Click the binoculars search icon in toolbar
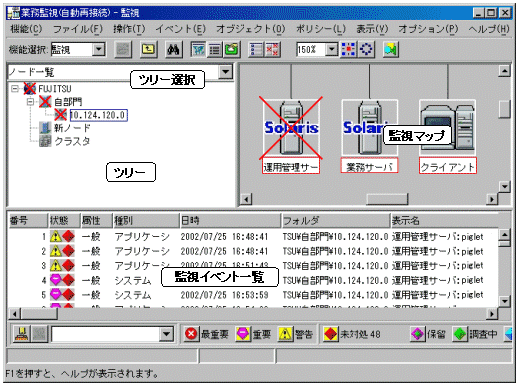This screenshot has width=519, height=386. 173,50
